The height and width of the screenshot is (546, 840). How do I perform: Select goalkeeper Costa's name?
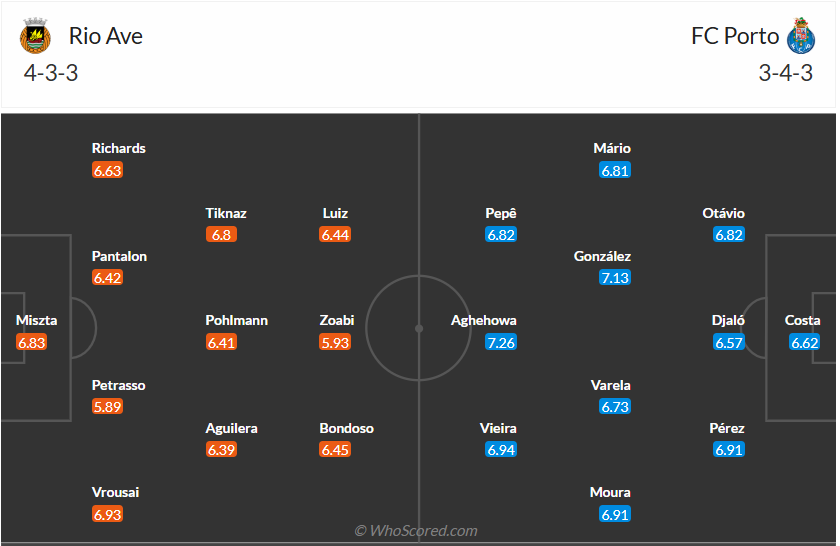[803, 320]
